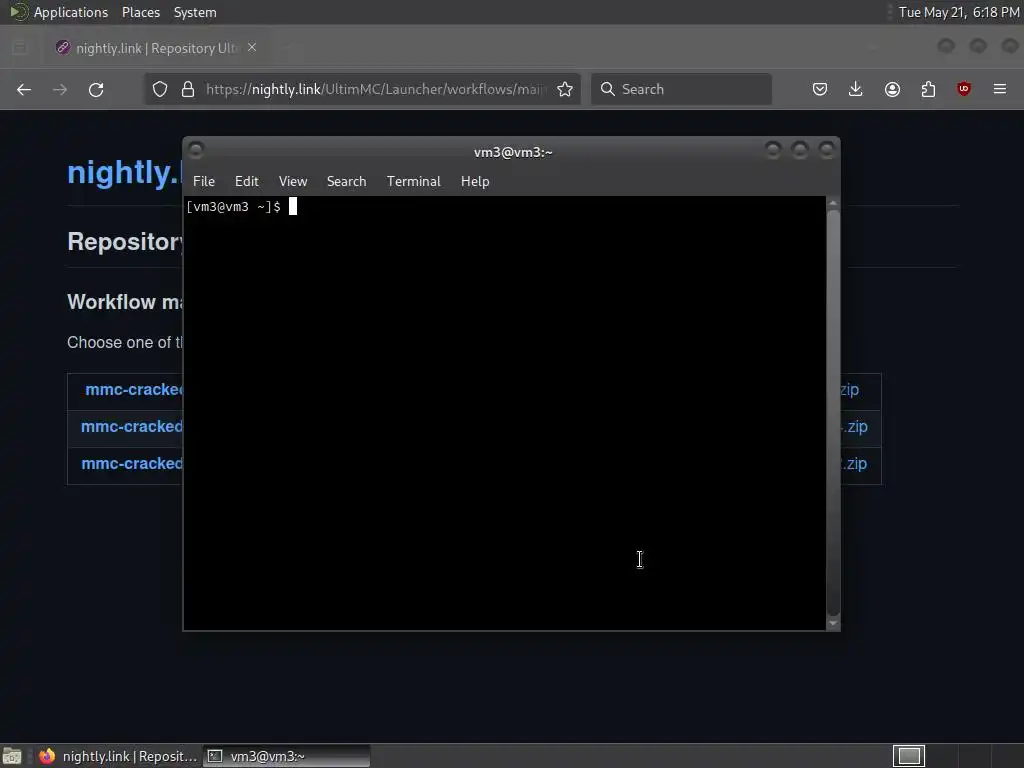
Task: Open third mmc-cracked download link
Action: coord(132,464)
